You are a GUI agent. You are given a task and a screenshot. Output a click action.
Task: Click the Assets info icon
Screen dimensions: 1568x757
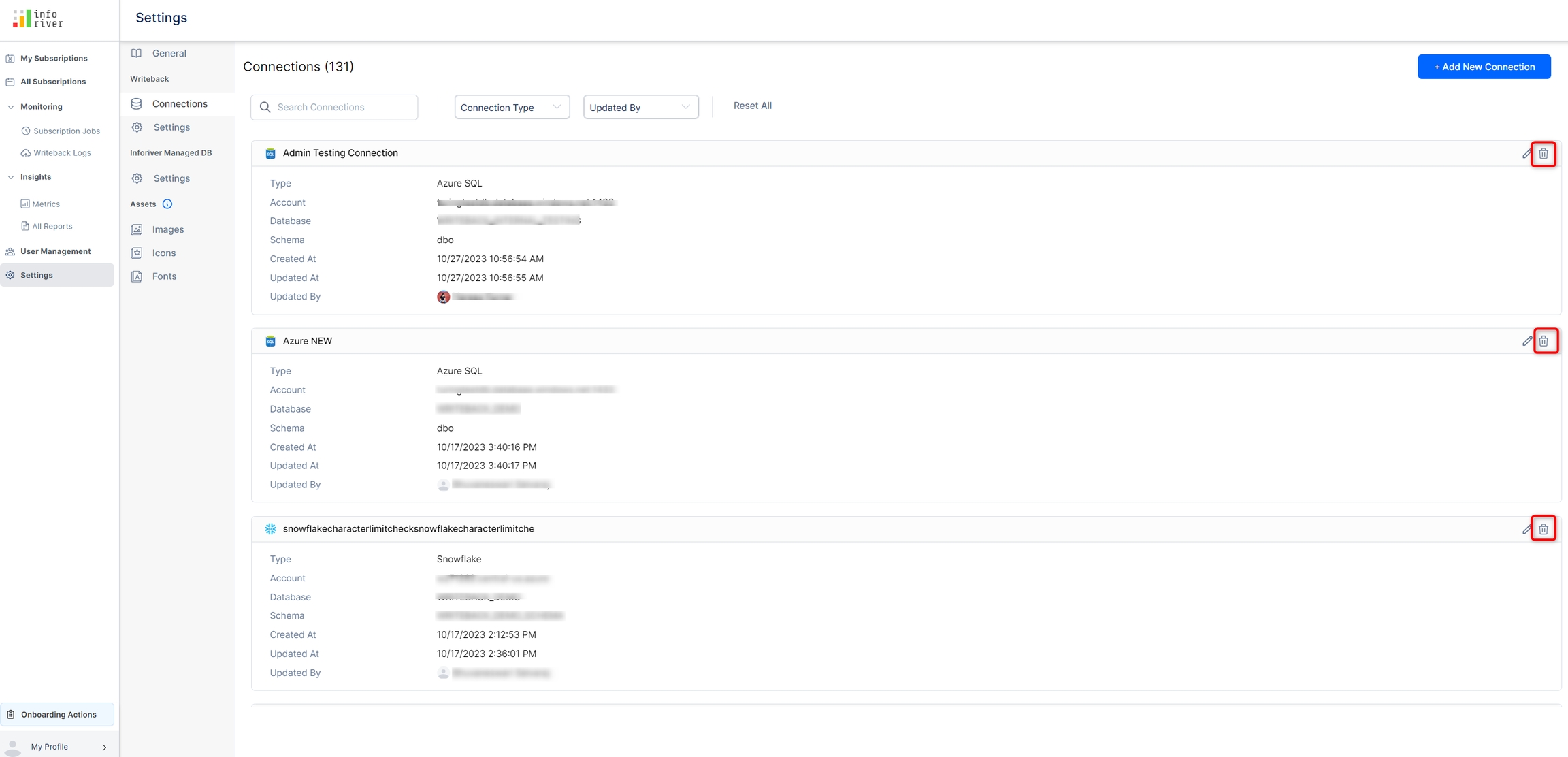pos(167,204)
